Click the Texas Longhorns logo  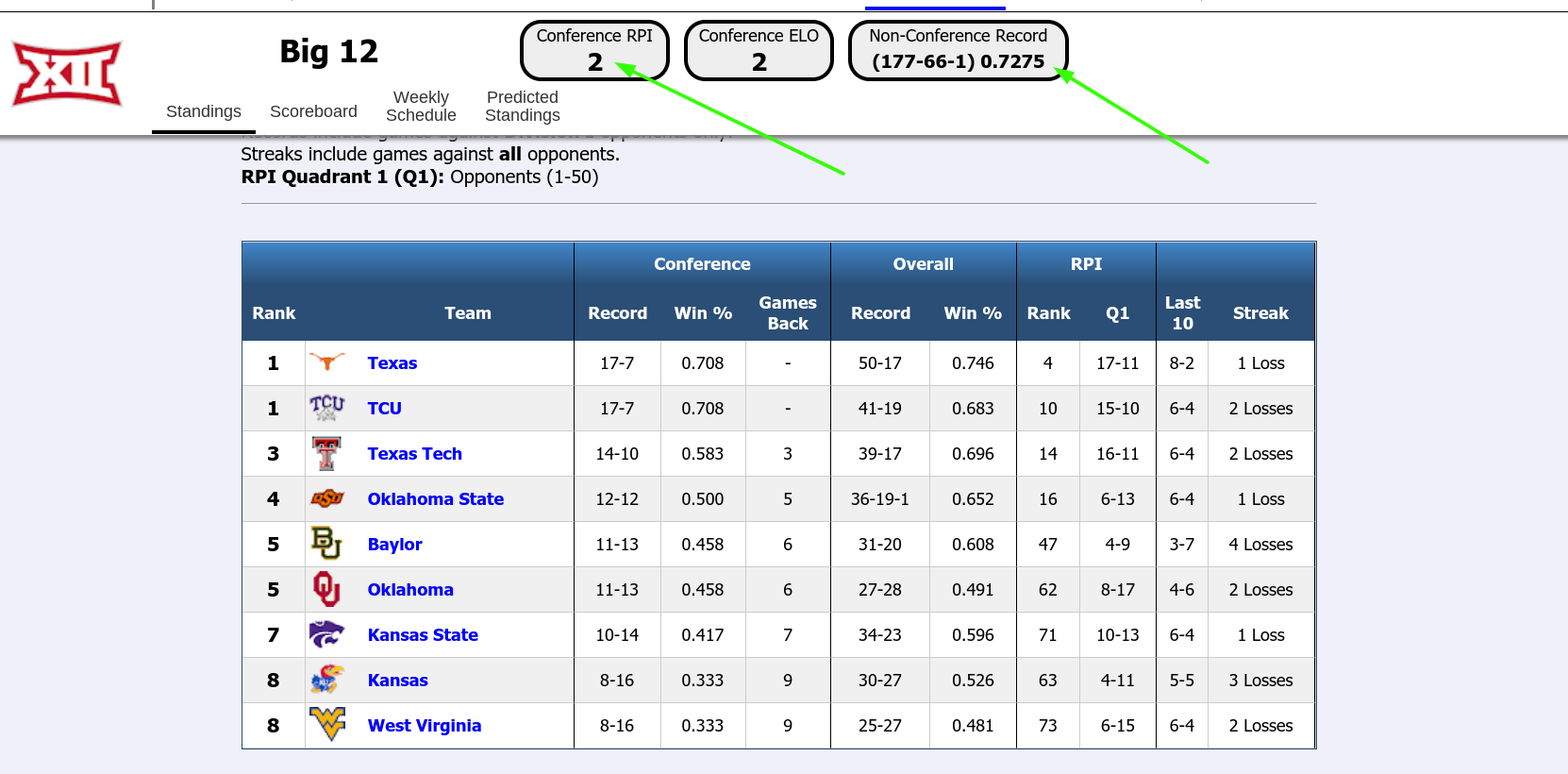(327, 362)
